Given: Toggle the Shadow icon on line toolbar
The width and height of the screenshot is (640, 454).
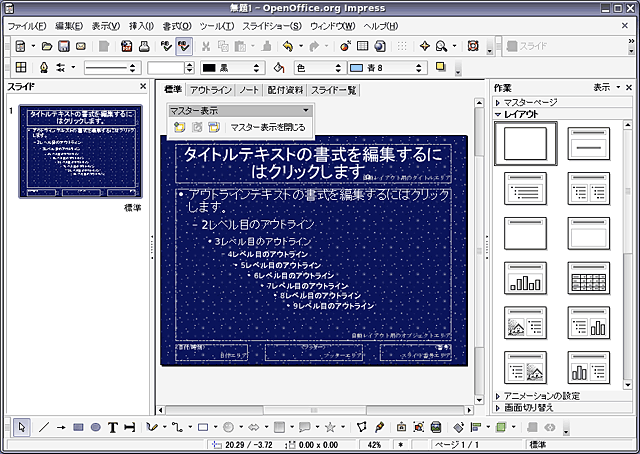Looking at the screenshot, I should (x=441, y=68).
